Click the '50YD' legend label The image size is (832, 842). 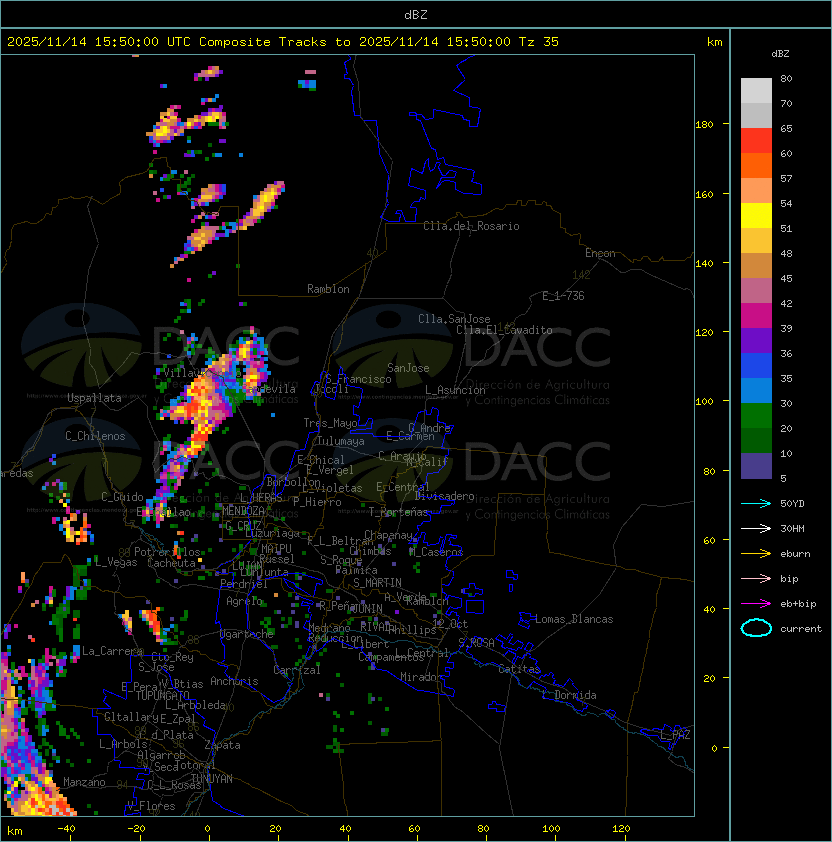(x=792, y=503)
